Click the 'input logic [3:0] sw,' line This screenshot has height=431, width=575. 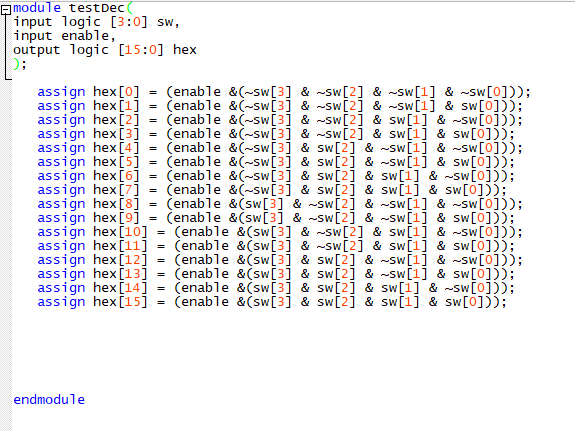pos(96,22)
